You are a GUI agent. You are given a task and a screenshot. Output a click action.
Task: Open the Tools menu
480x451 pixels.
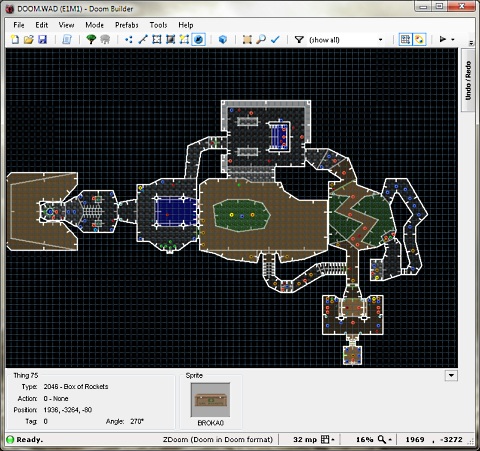tap(158, 25)
